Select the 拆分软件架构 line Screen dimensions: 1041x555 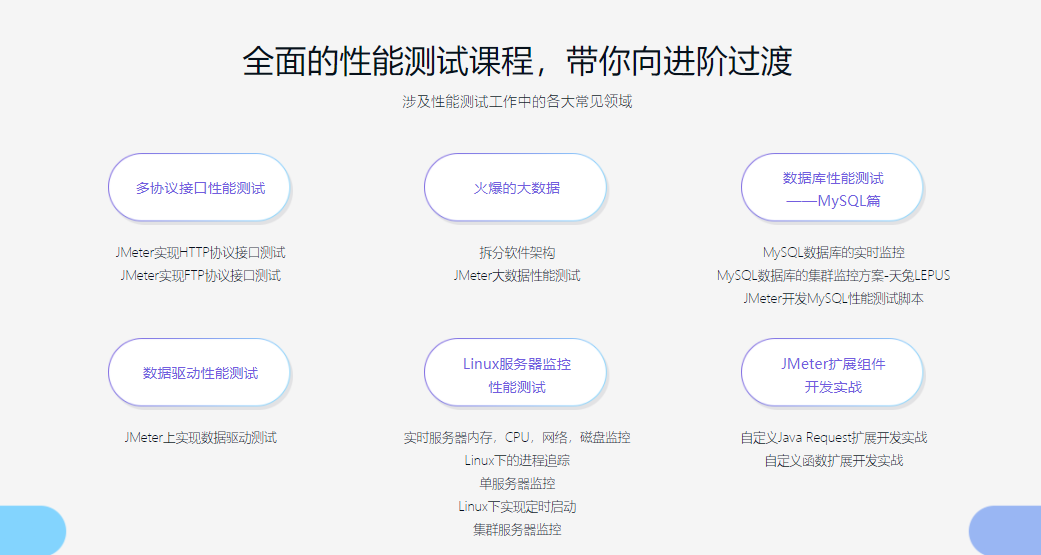pyautogui.click(x=516, y=253)
